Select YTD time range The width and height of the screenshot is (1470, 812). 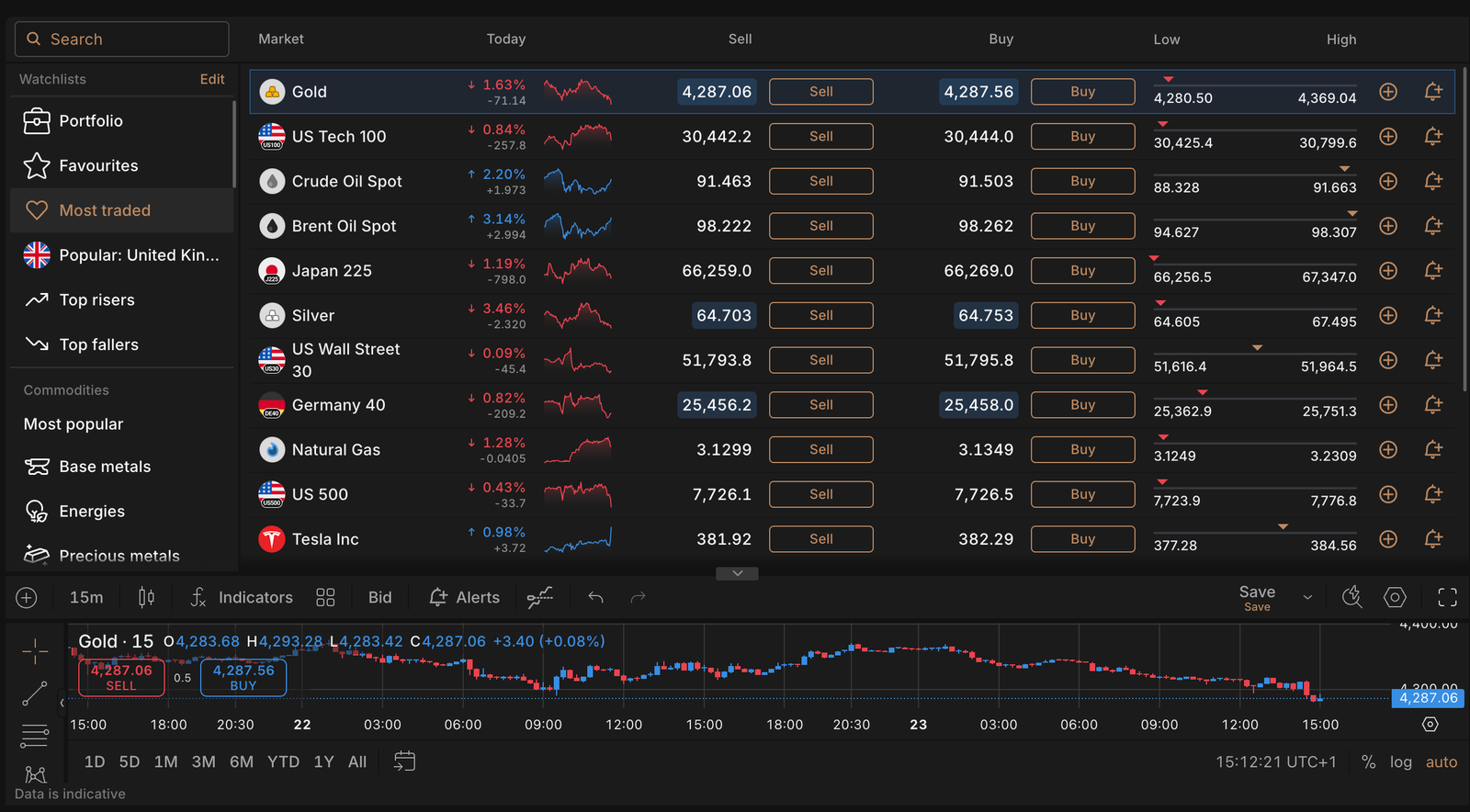[x=283, y=762]
